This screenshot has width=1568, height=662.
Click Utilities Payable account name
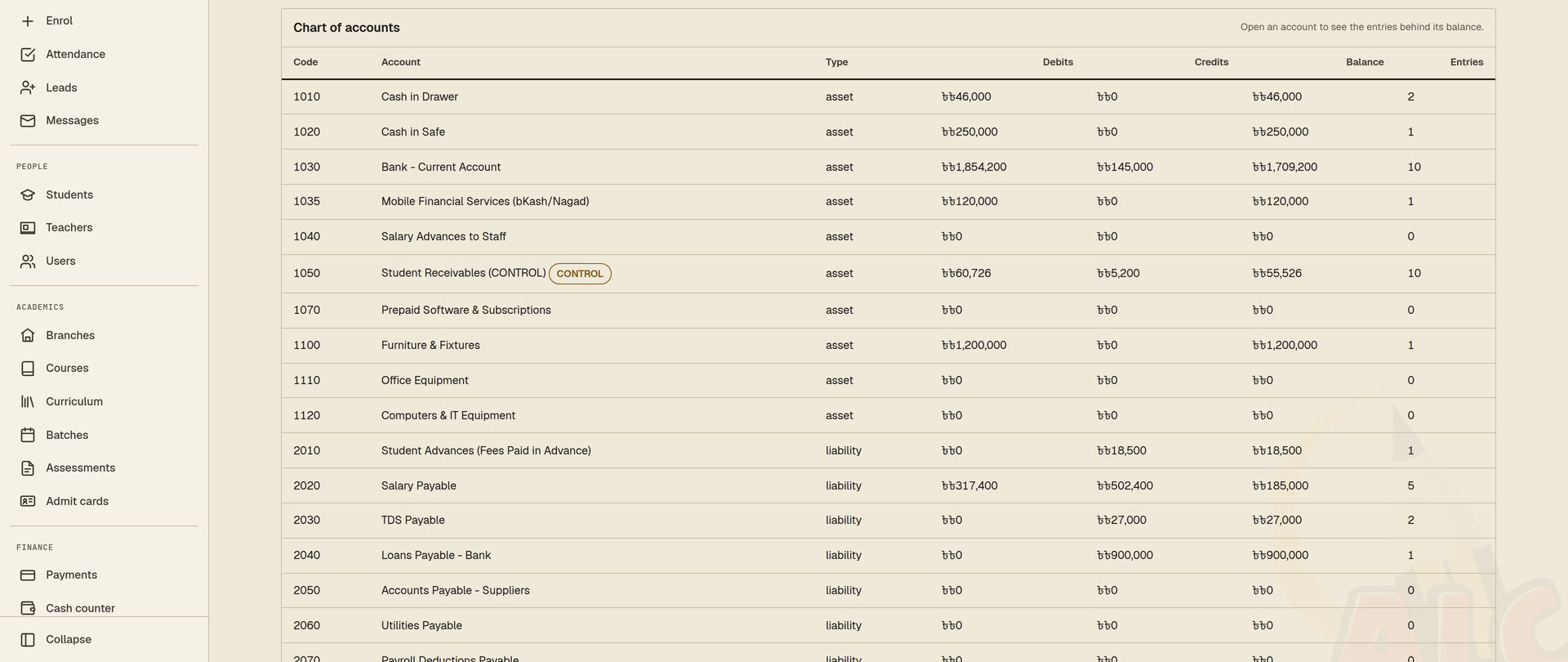click(421, 626)
